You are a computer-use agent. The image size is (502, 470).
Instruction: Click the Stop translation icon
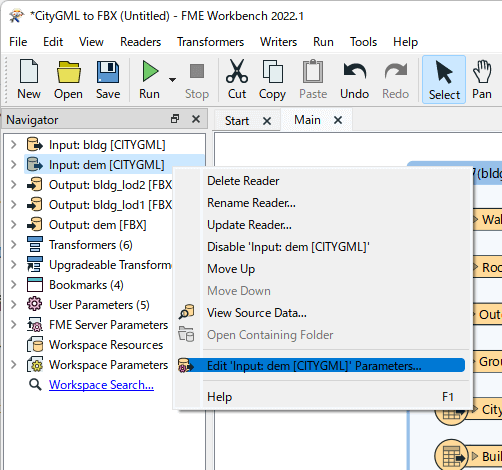[197, 71]
